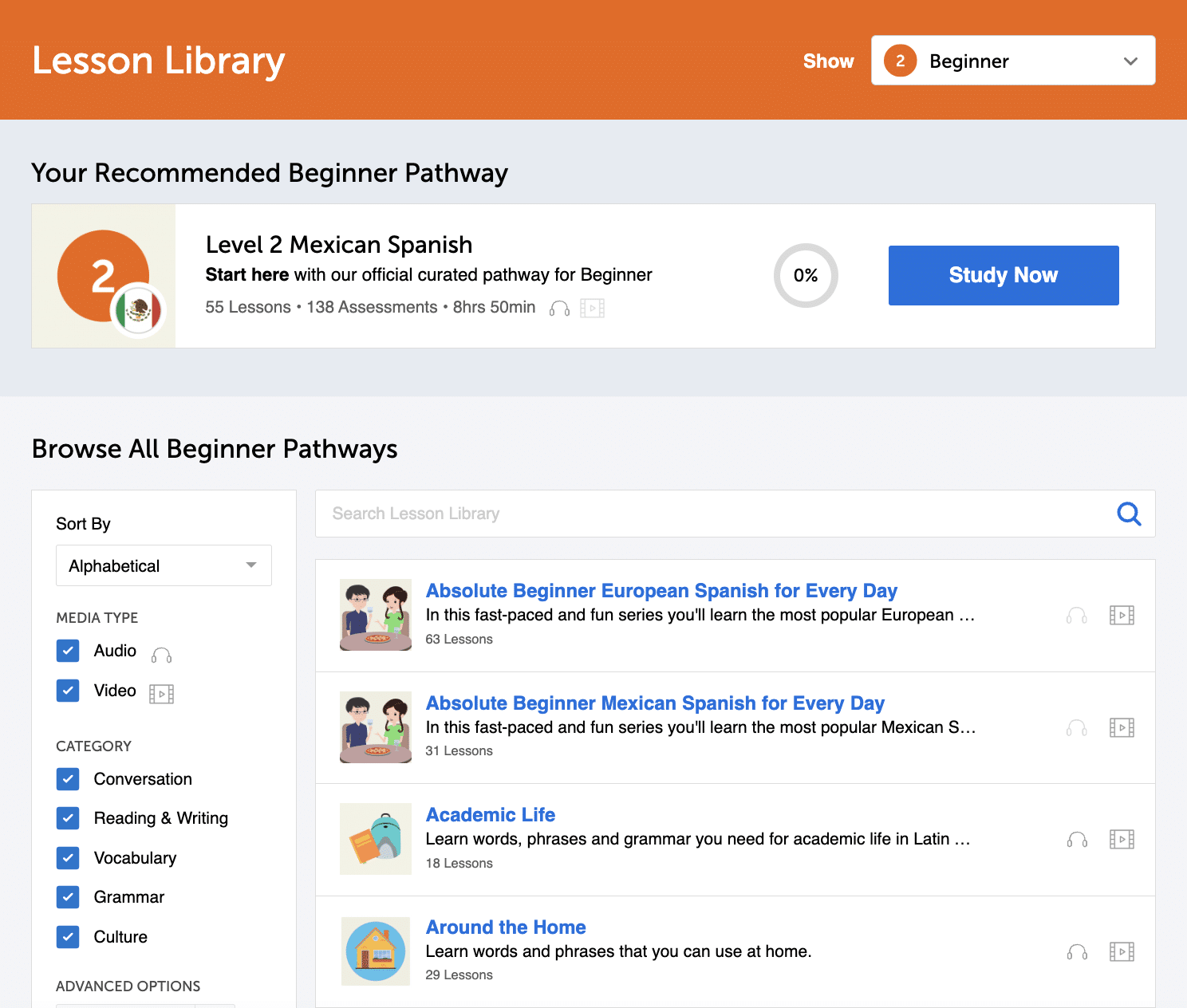Viewport: 1187px width, 1008px height.
Task: Click the video icon on Absolute Beginner Mexican Spanish row
Action: [x=1122, y=727]
